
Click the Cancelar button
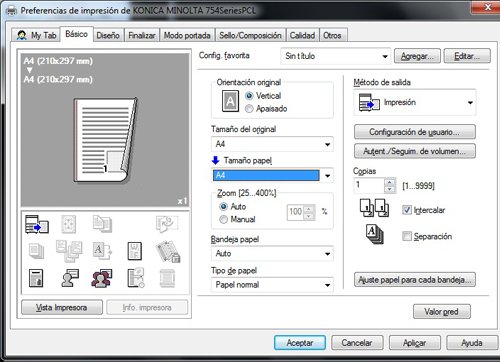tap(357, 343)
